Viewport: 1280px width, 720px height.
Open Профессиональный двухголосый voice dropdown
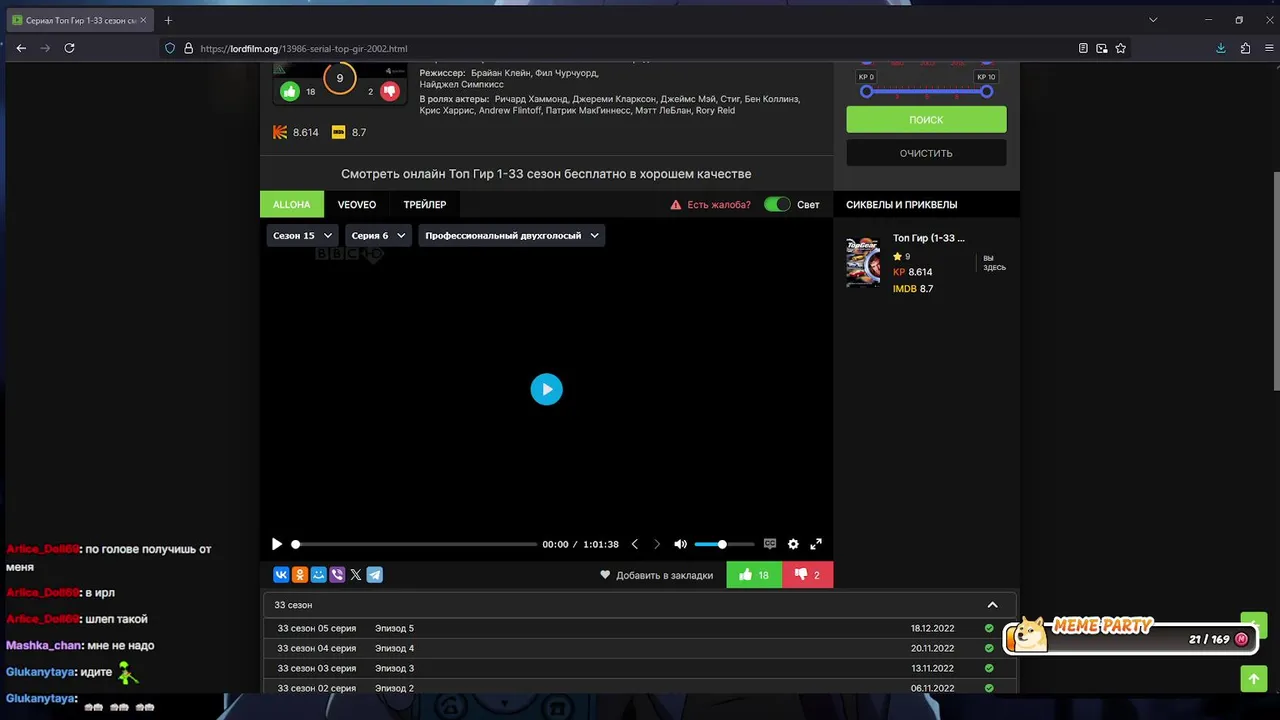(x=512, y=236)
